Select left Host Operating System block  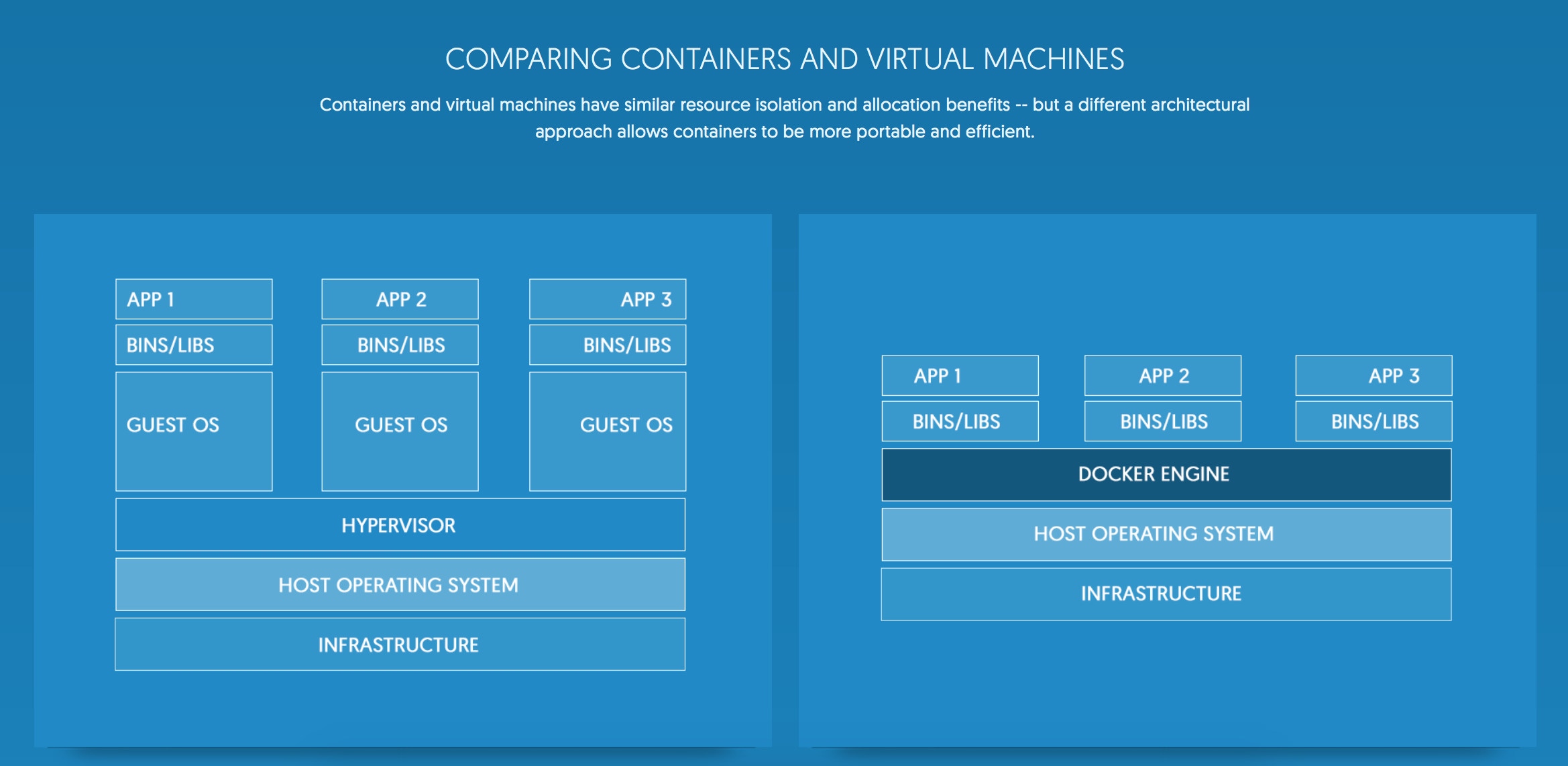click(x=400, y=584)
